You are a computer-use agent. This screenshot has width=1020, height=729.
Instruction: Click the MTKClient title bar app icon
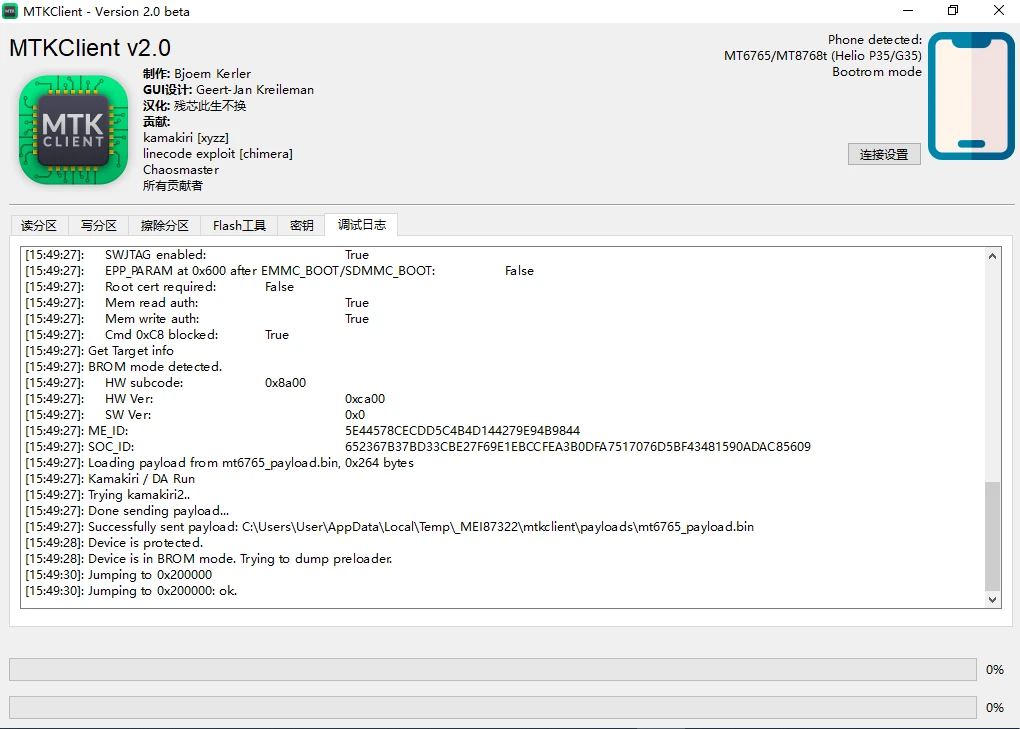10,11
